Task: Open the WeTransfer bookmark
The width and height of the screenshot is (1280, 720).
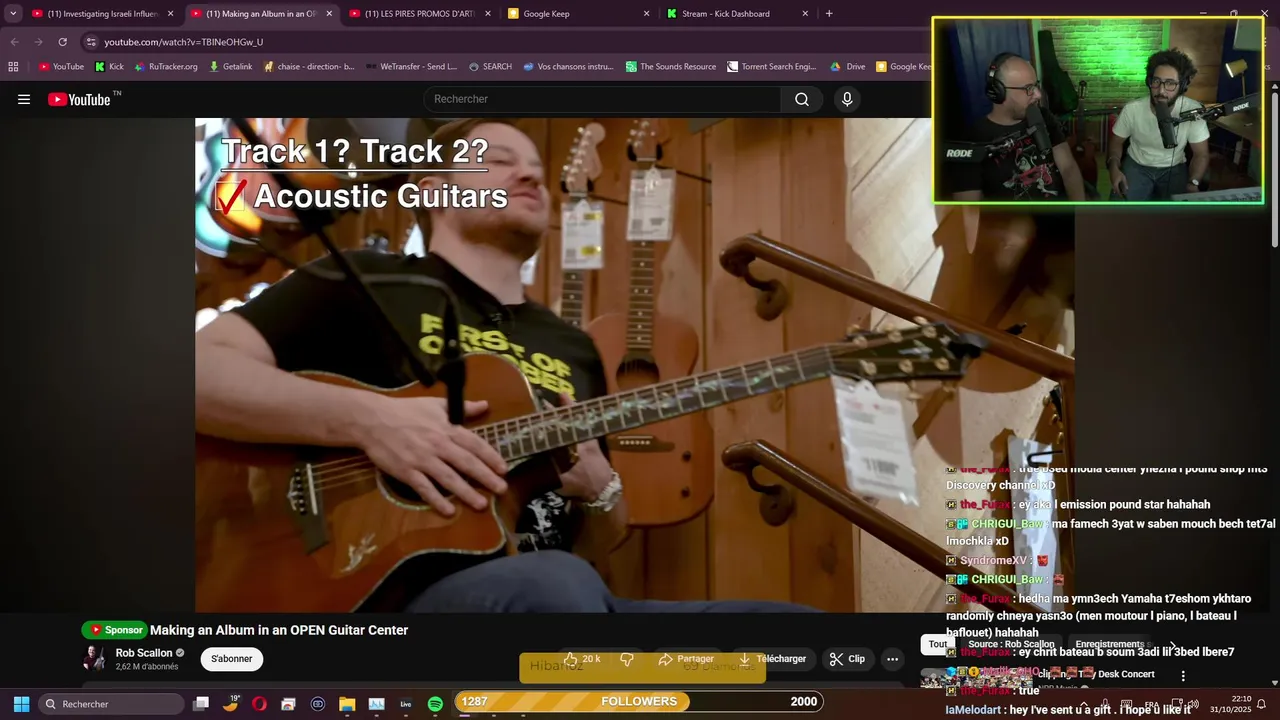Action: coord(411,67)
